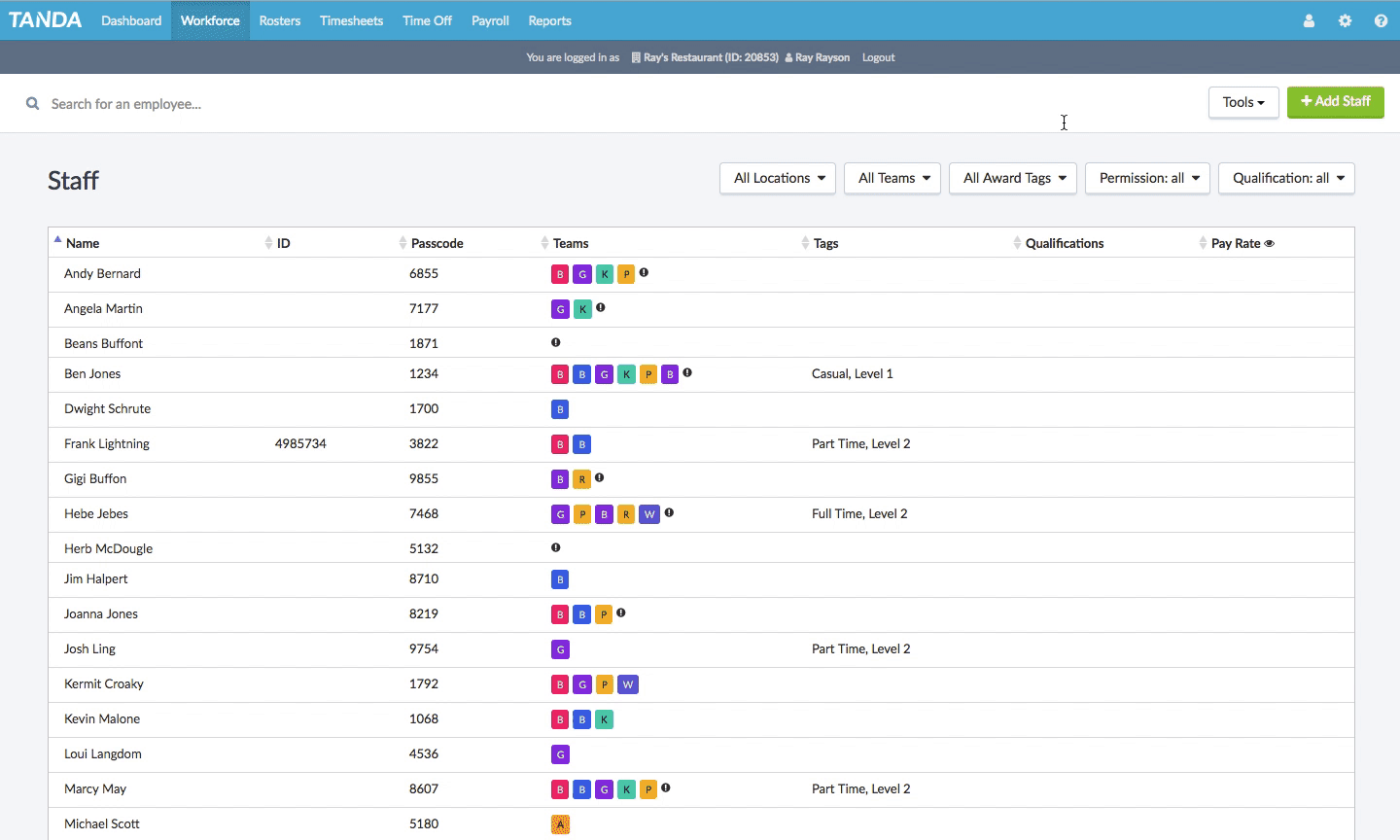
Task: Switch to the Payroll tab
Action: [x=490, y=20]
